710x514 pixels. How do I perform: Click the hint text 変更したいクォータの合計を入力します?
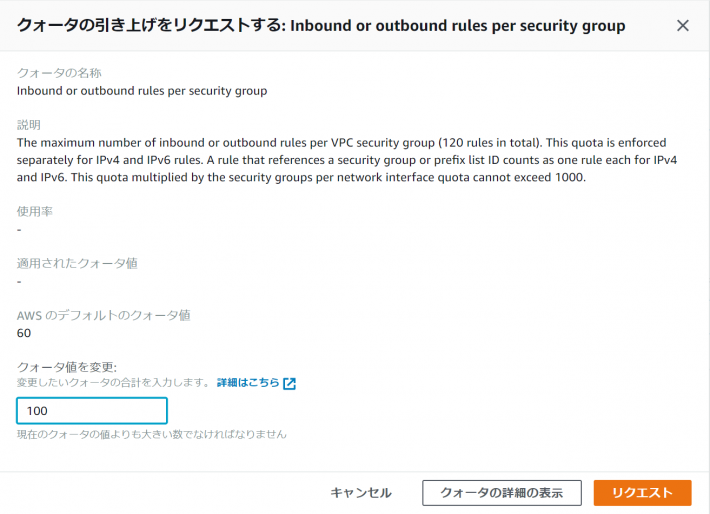tap(113, 383)
